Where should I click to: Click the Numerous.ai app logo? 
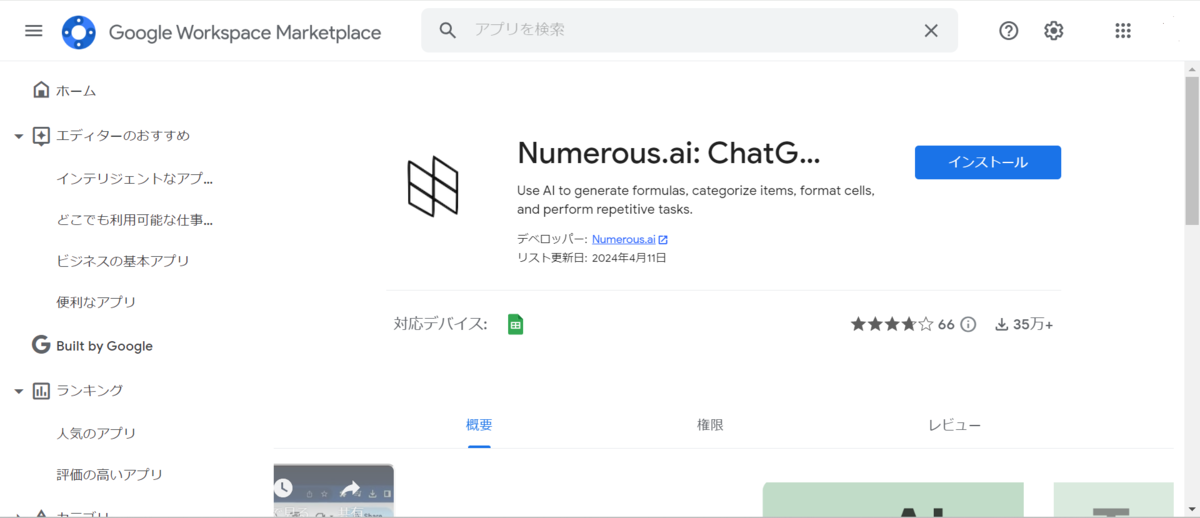tap(433, 186)
